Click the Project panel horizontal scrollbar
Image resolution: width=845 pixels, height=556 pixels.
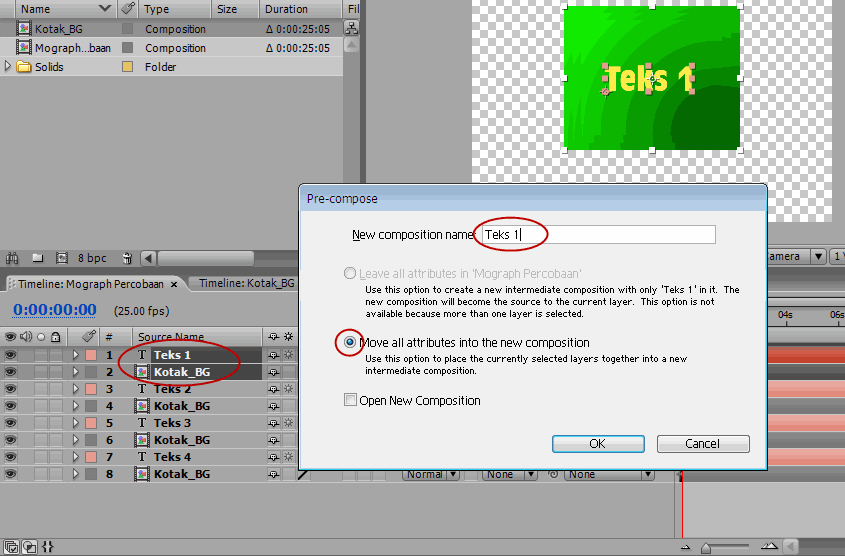(x=205, y=258)
